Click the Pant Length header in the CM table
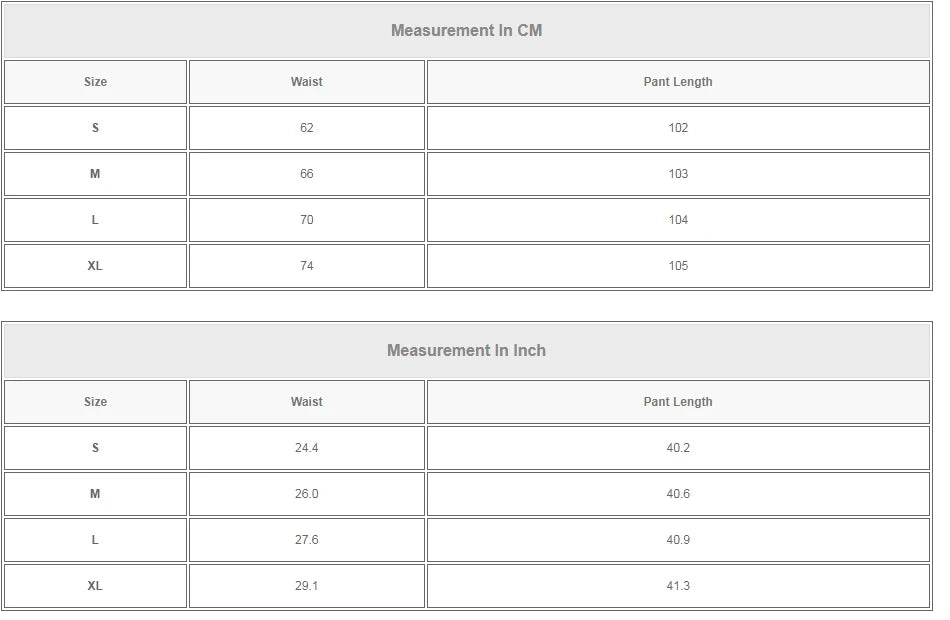The height and width of the screenshot is (620, 950). [678, 82]
